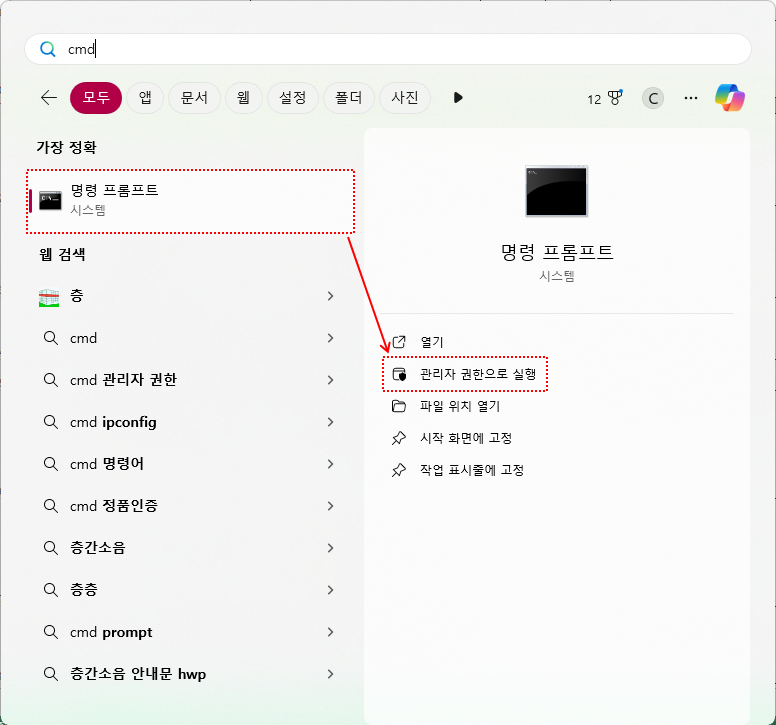Select the 층간소음 안내문 hwp suggestion text

pos(138,674)
